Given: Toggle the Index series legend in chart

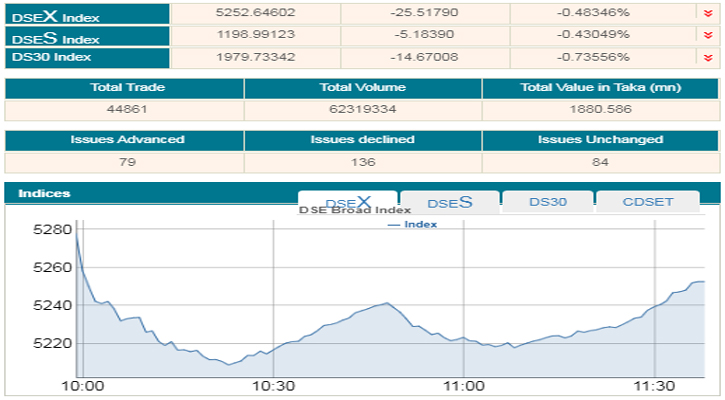Looking at the screenshot, I should click(412, 224).
